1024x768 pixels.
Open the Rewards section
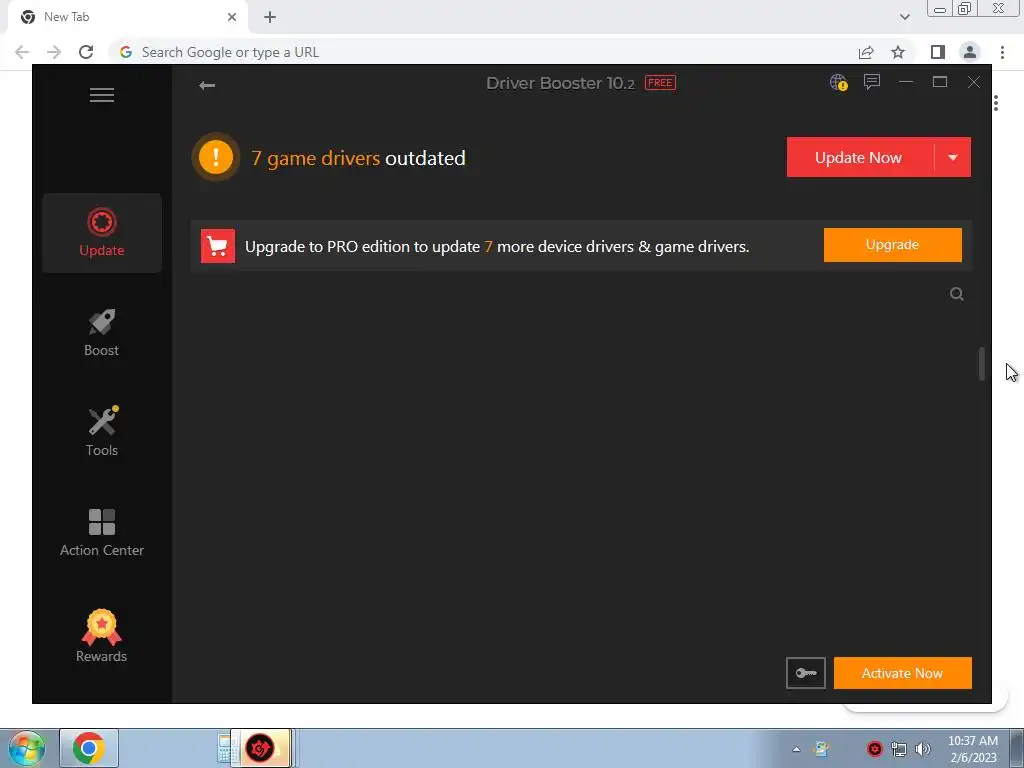102,636
